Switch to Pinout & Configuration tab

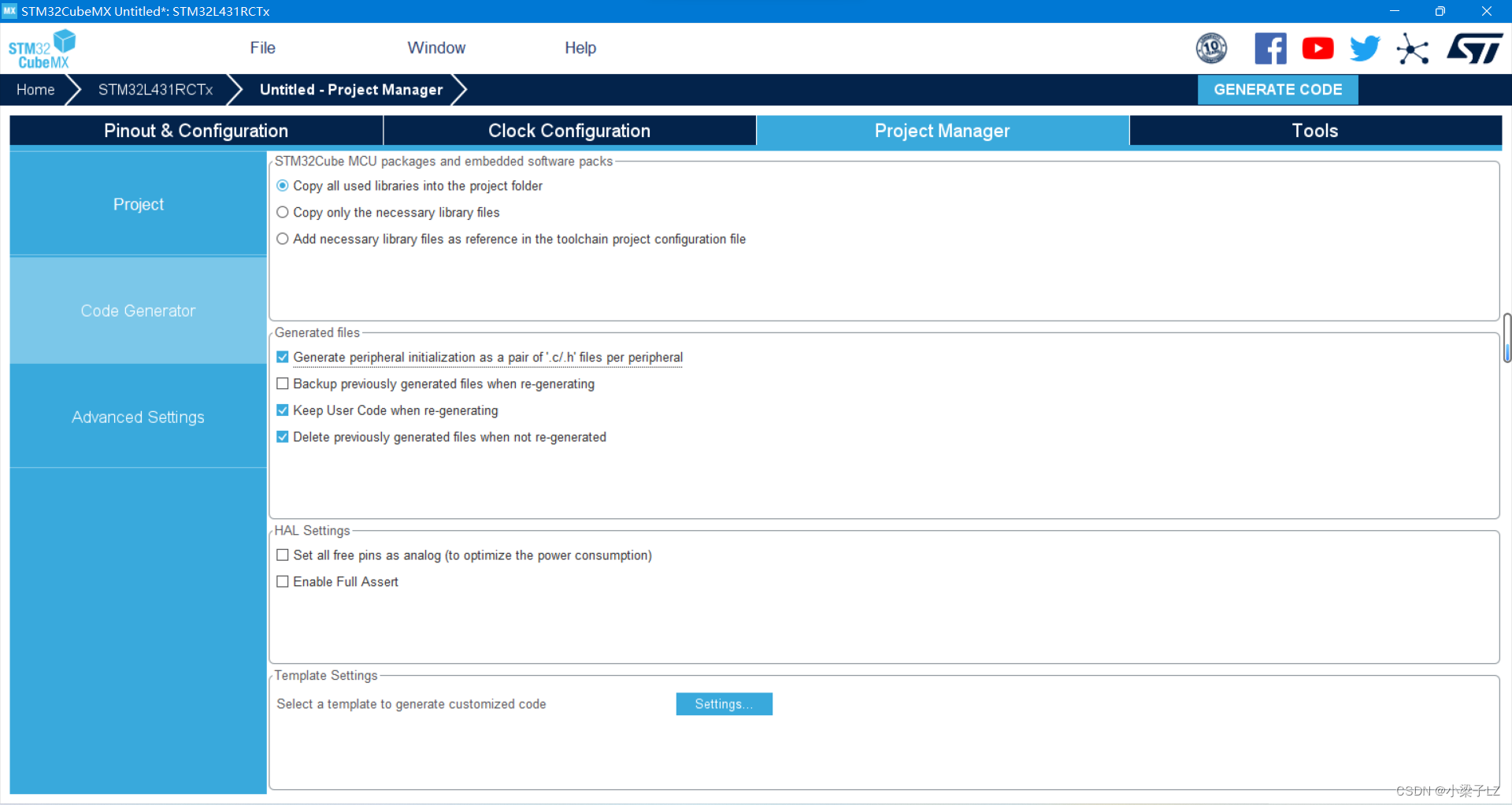pos(196,131)
